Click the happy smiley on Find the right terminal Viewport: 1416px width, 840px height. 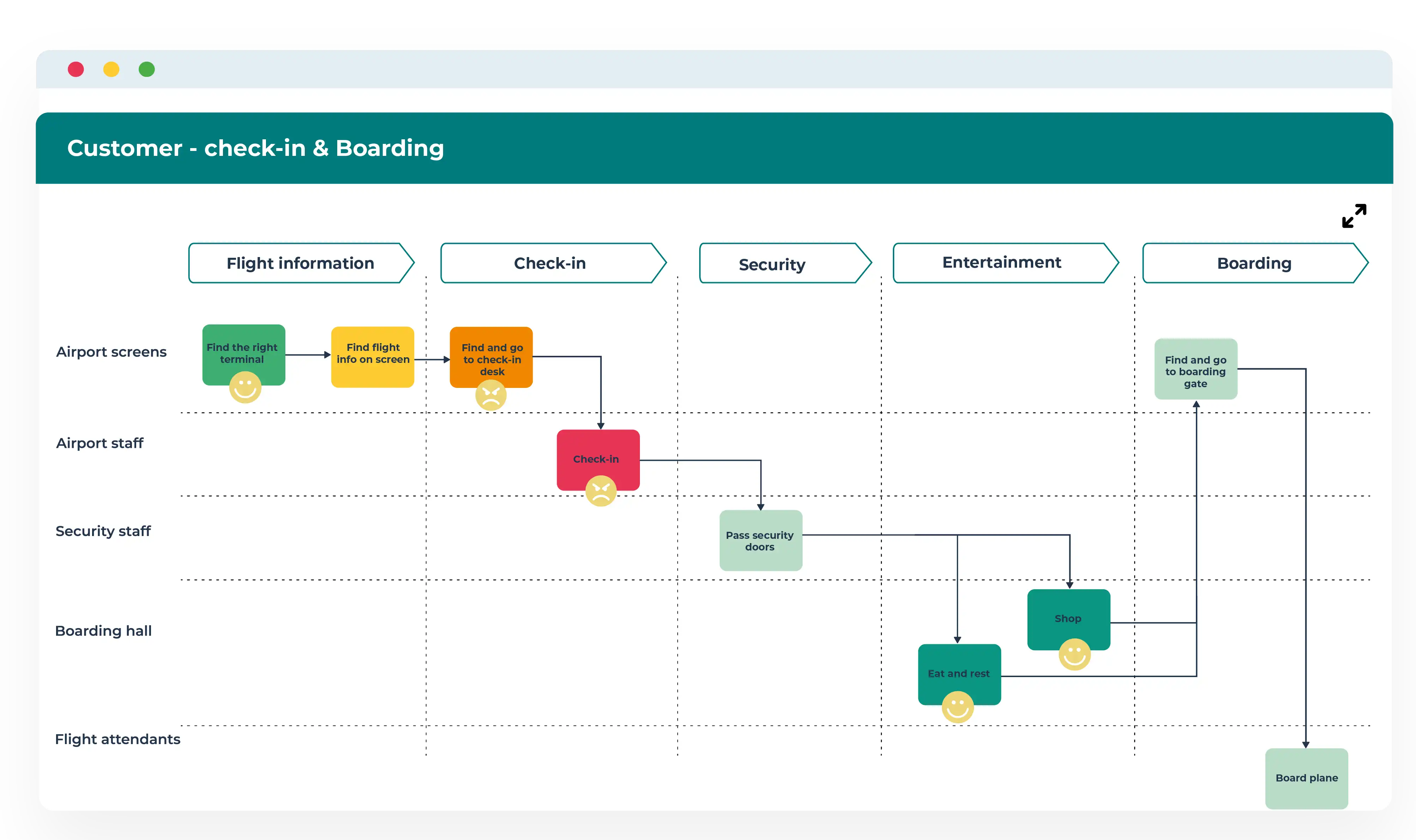[x=245, y=387]
